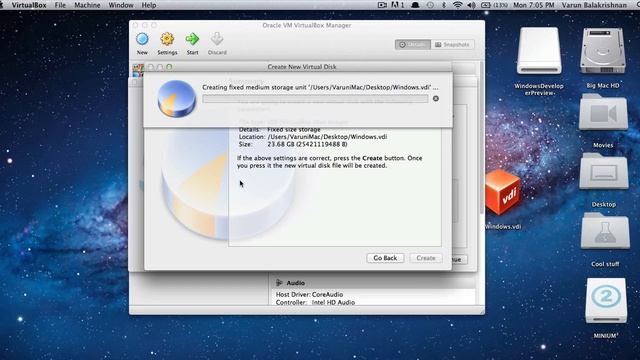
Task: Select the Movies folder on the desktop
Action: click(x=603, y=113)
